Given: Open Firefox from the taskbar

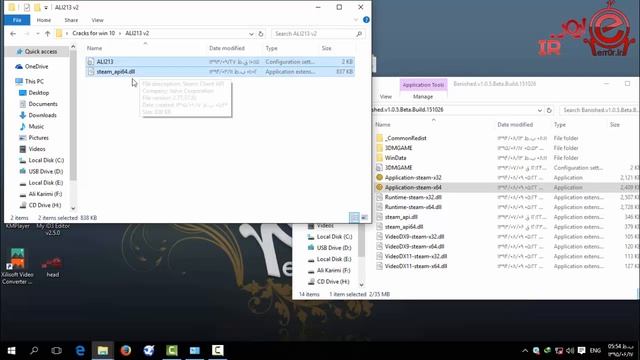Looking at the screenshot, I should coord(126,351).
